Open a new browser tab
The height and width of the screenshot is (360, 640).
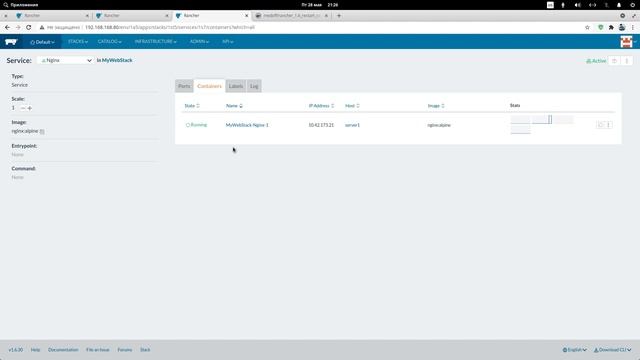point(339,16)
